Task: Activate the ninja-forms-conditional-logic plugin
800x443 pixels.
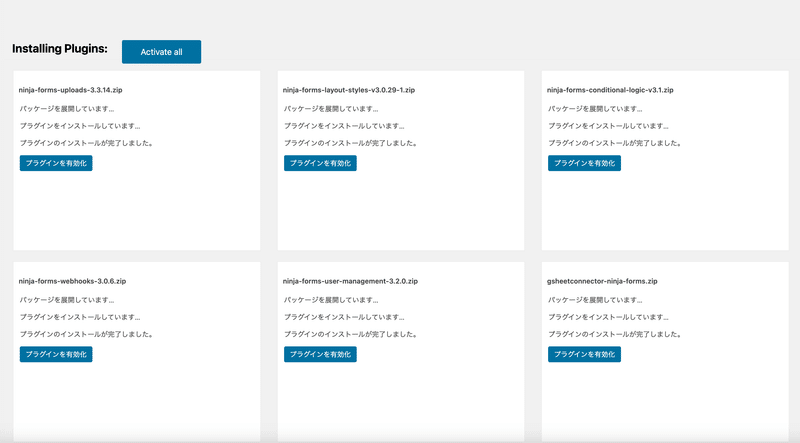Action: [584, 163]
